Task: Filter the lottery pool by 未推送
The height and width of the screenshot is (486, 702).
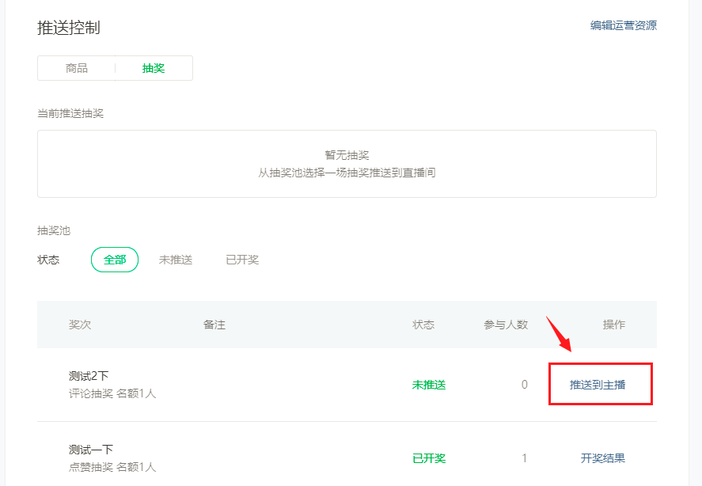Action: (x=175, y=260)
